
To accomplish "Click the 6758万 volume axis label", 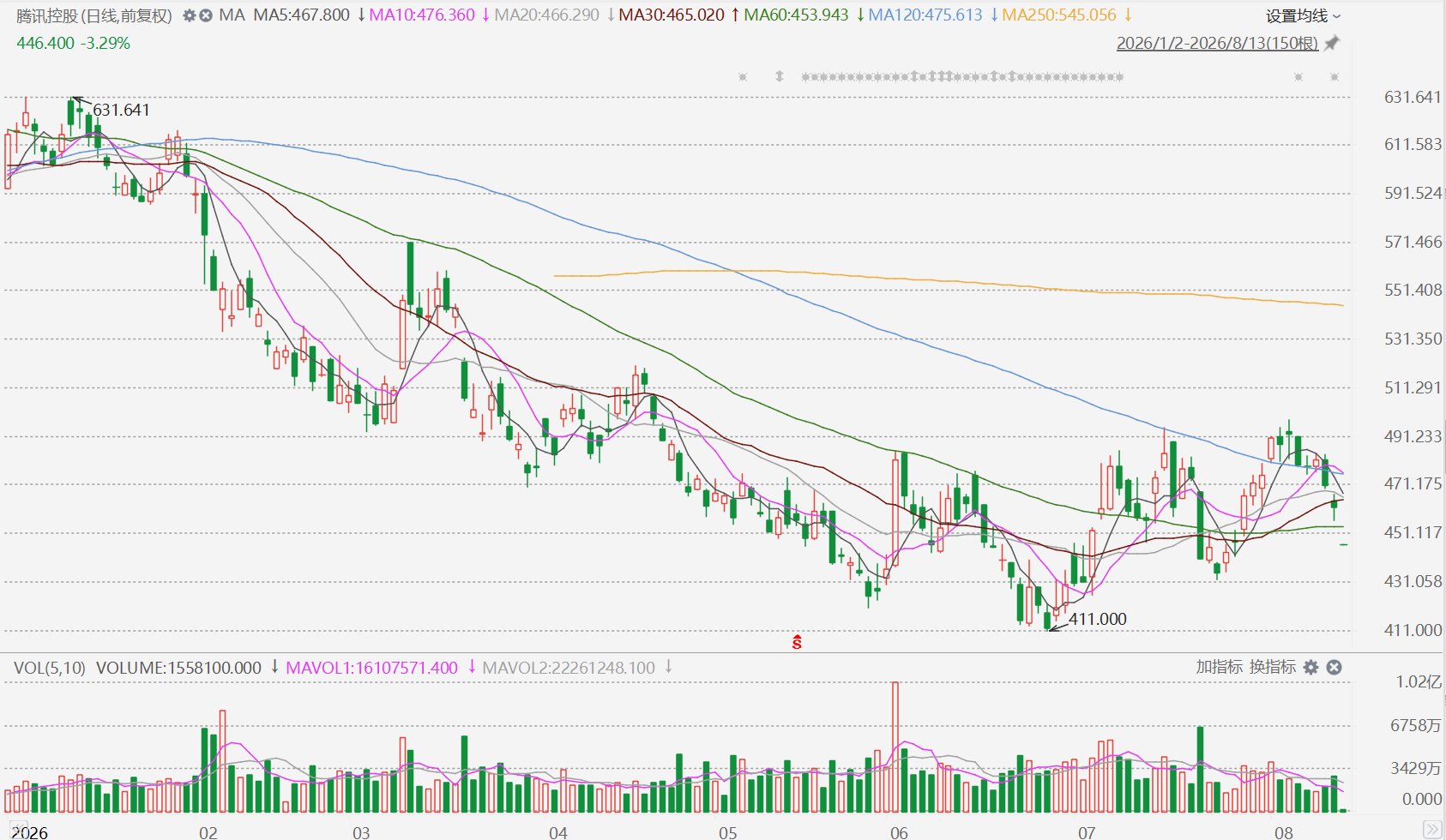I will click(1416, 726).
